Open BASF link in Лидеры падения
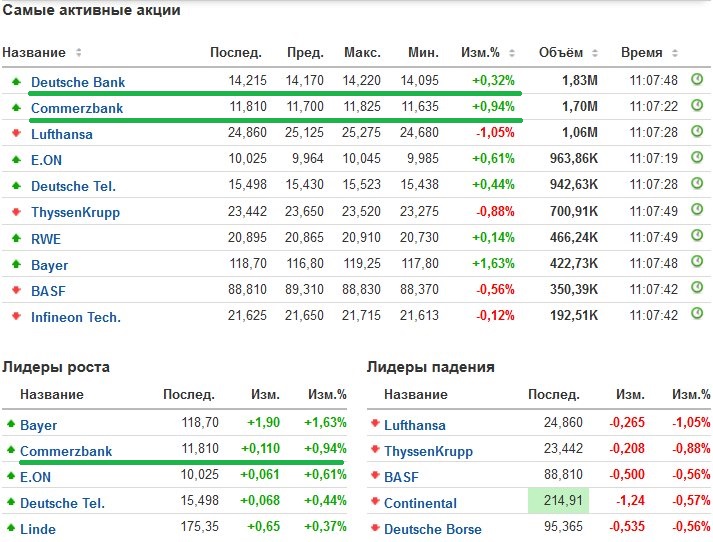The image size is (713, 542). pos(401,477)
